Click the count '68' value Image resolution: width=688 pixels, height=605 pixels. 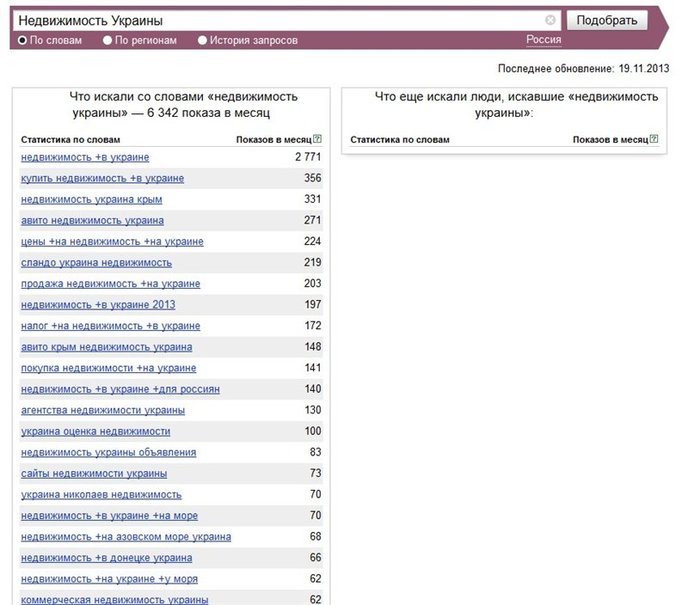pos(315,536)
